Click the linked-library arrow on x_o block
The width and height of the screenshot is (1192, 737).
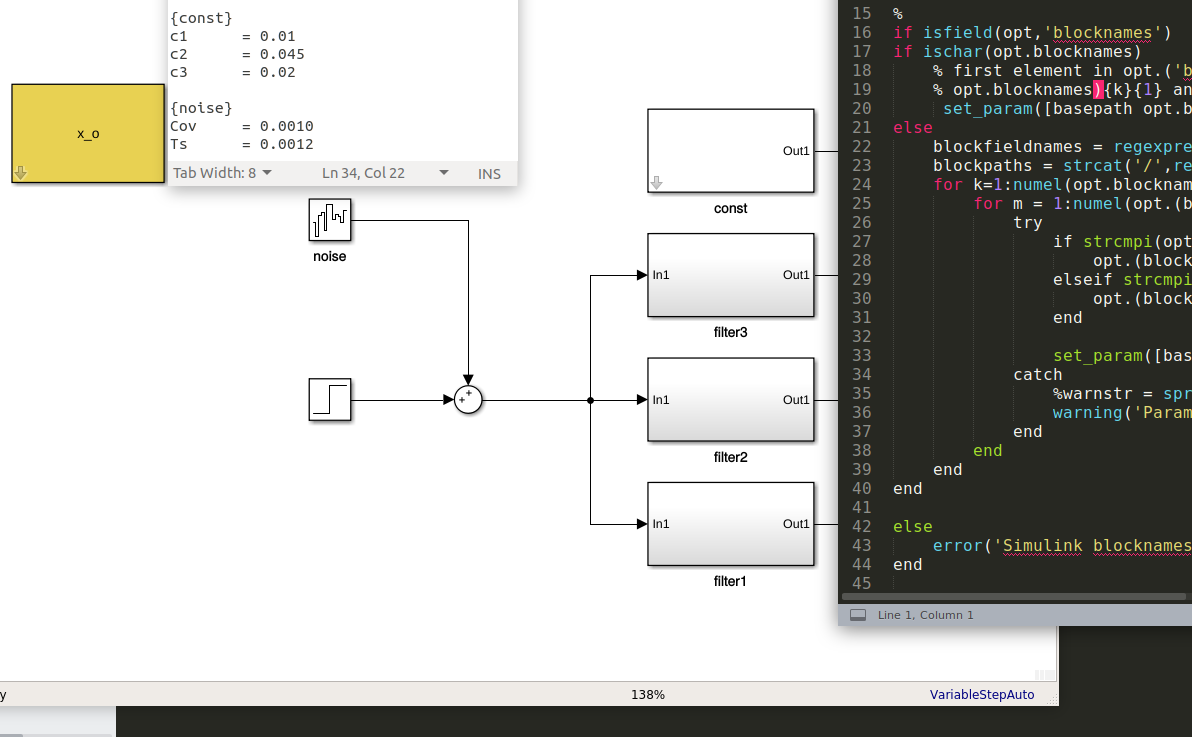21,173
